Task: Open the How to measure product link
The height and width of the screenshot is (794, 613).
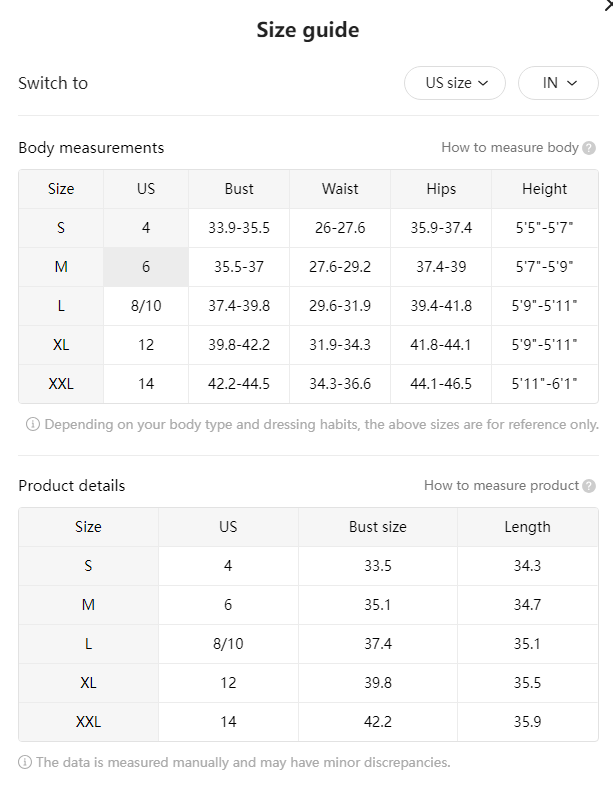Action: [x=501, y=485]
